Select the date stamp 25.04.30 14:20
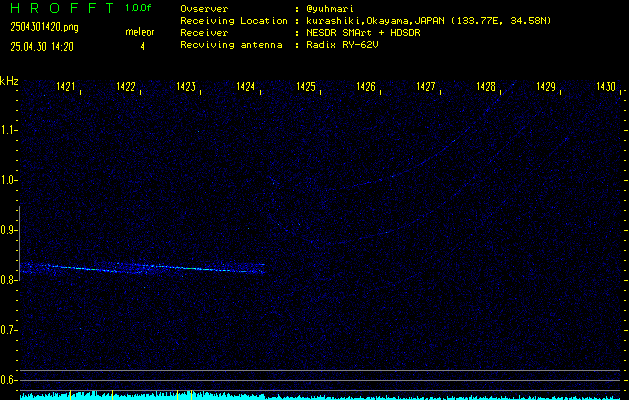 point(42,47)
